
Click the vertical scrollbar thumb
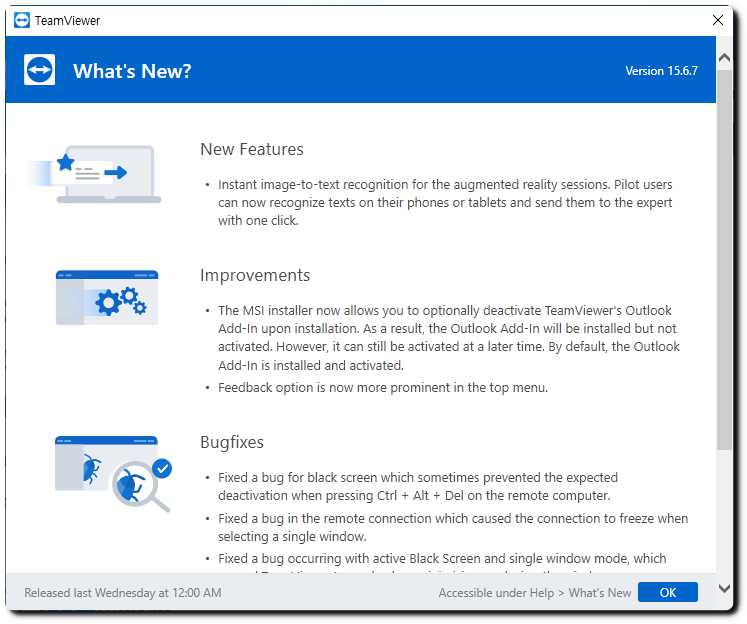(724, 260)
